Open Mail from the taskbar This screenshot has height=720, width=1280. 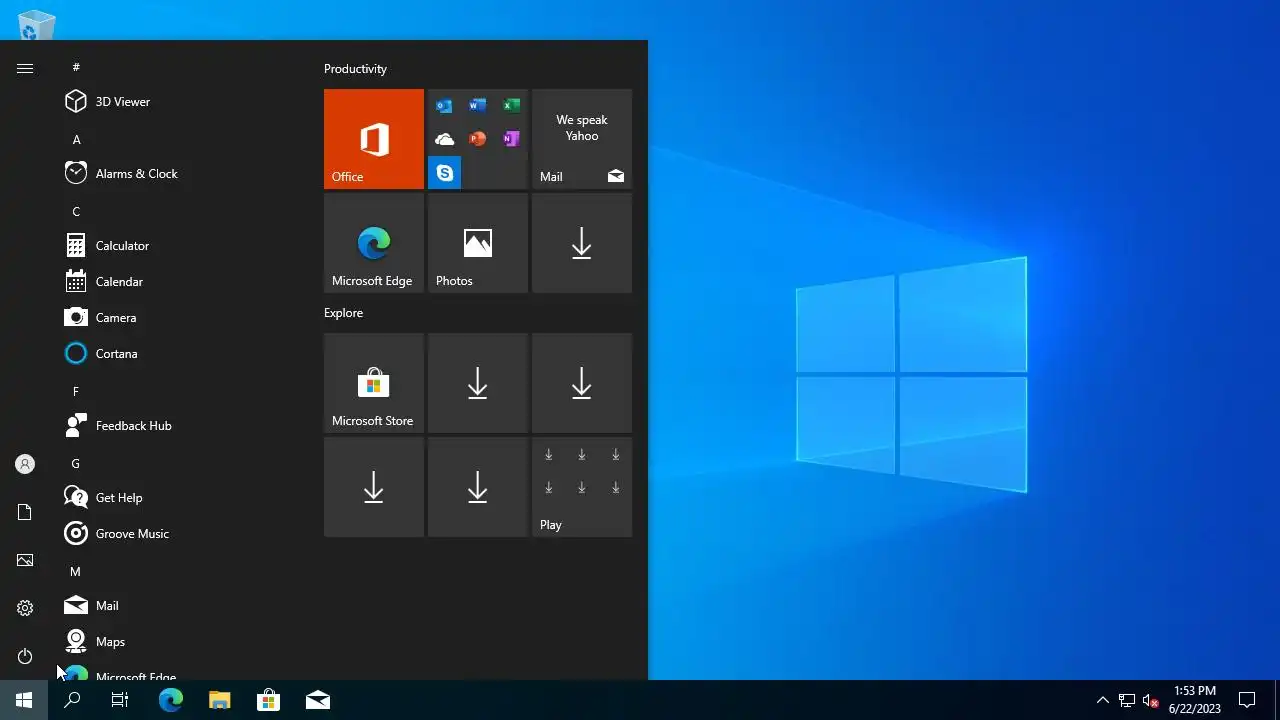tap(318, 700)
